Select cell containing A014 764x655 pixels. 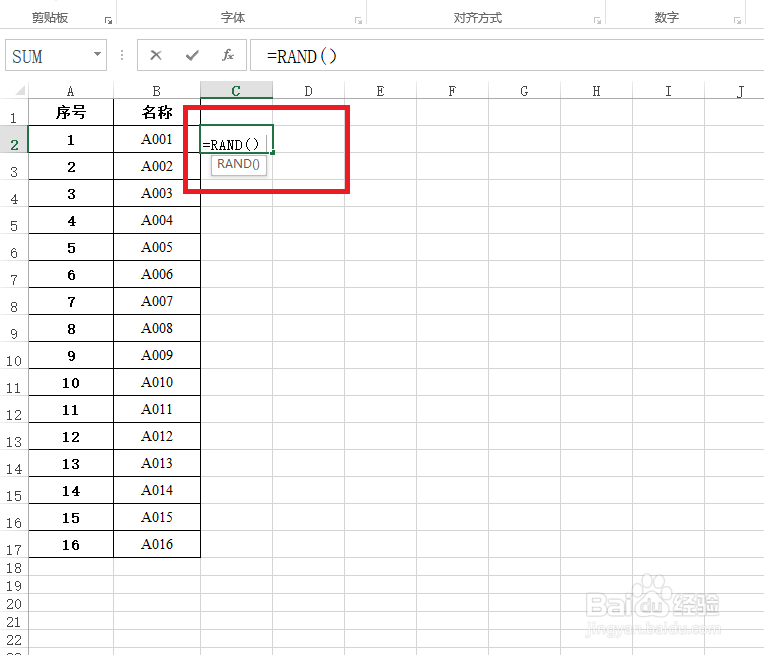pos(157,490)
